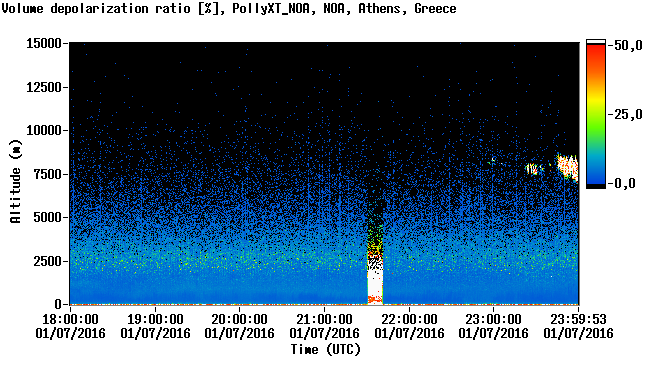Click the 7500 altitude tick label
The height and width of the screenshot is (389, 665).
(x=47, y=174)
